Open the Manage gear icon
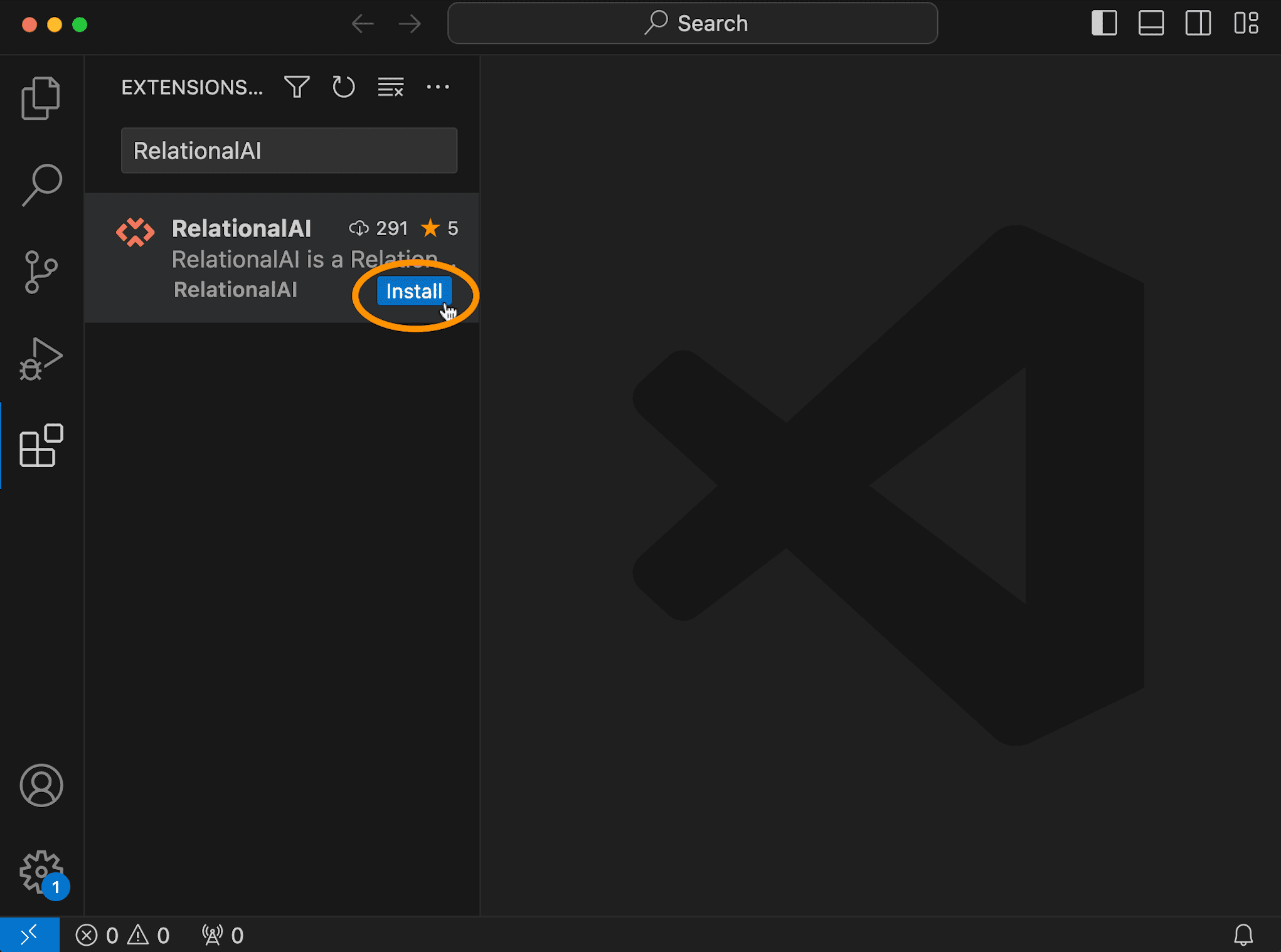 click(41, 872)
